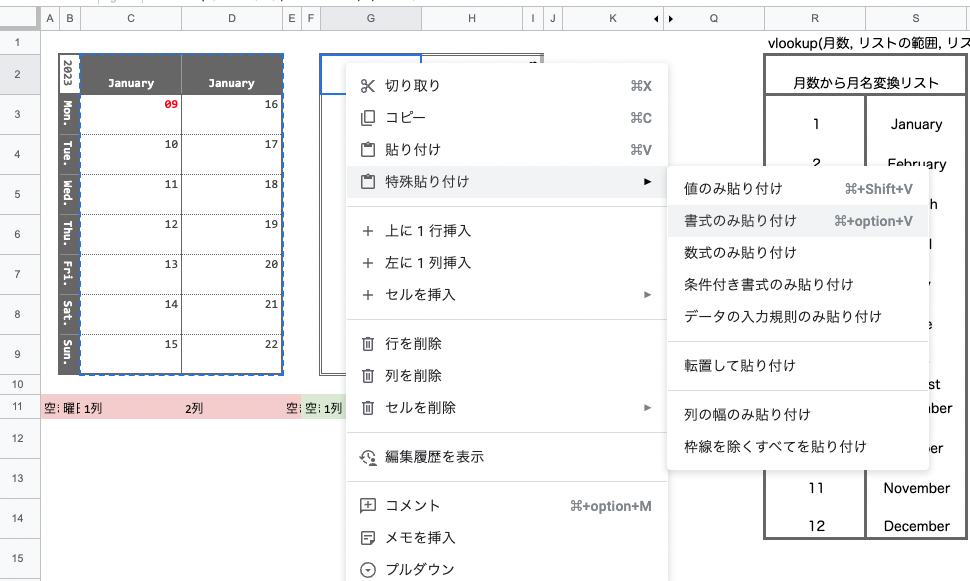Select the 切り取り menu entry
This screenshot has height=581, width=970.
coord(507,86)
